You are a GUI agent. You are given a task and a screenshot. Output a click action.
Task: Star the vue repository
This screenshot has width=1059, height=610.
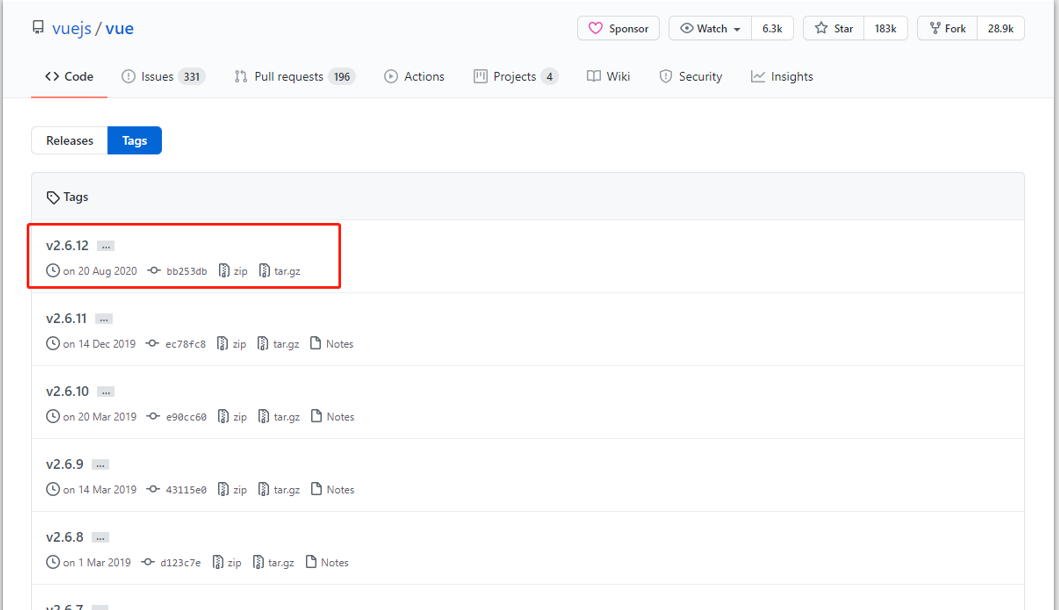833,28
